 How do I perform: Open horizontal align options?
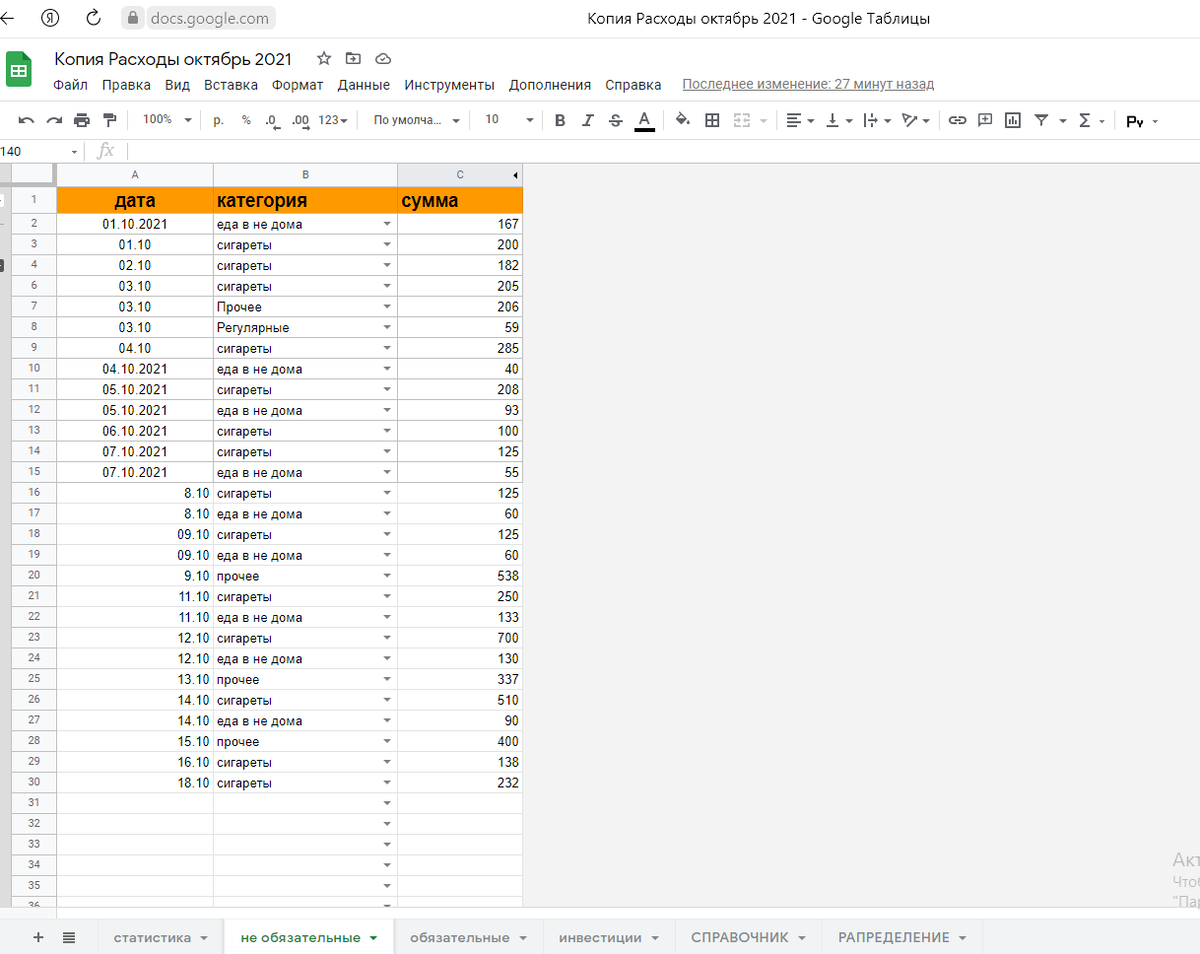[x=799, y=120]
